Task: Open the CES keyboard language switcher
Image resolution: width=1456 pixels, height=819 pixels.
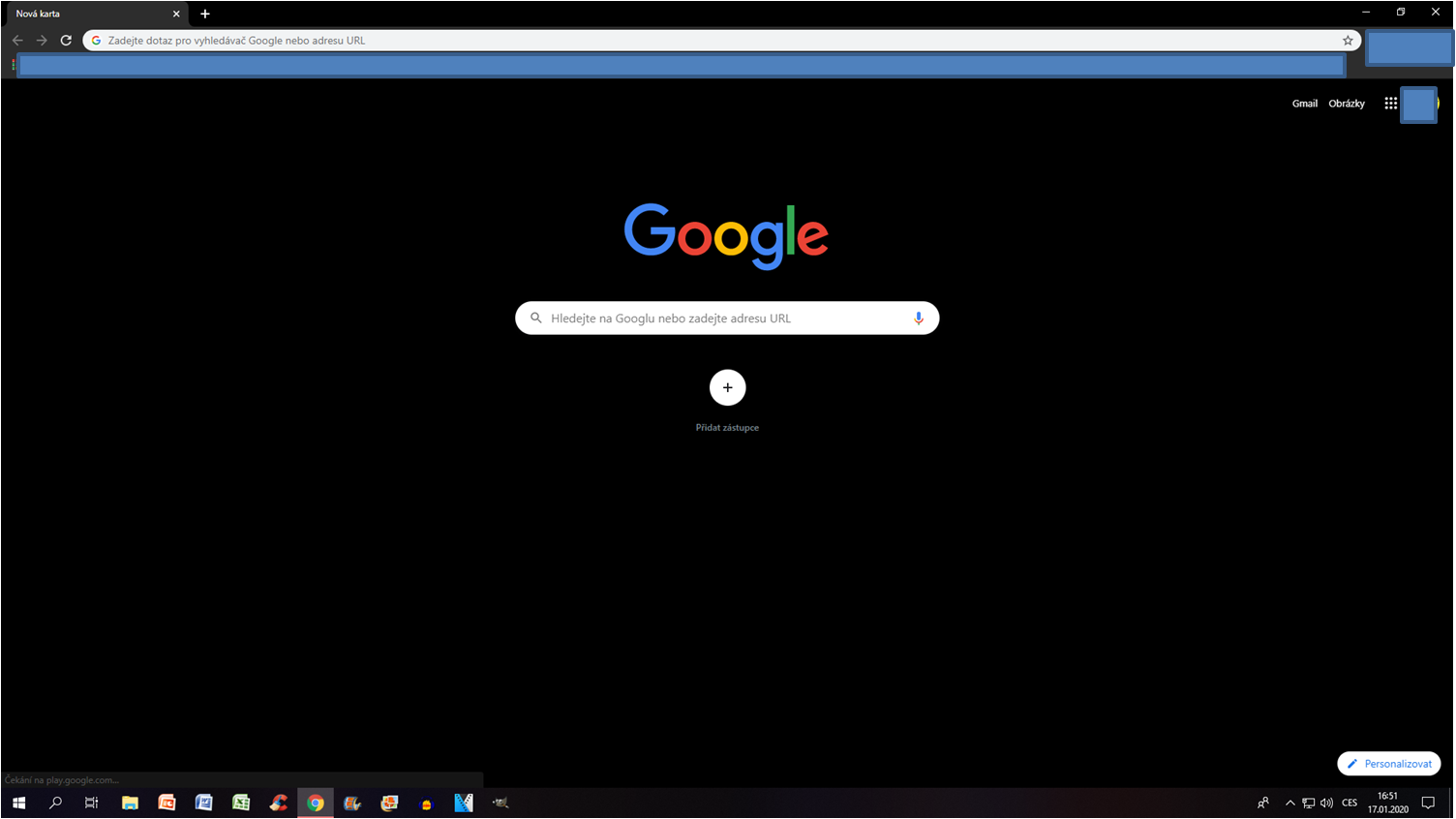Action: (1349, 803)
